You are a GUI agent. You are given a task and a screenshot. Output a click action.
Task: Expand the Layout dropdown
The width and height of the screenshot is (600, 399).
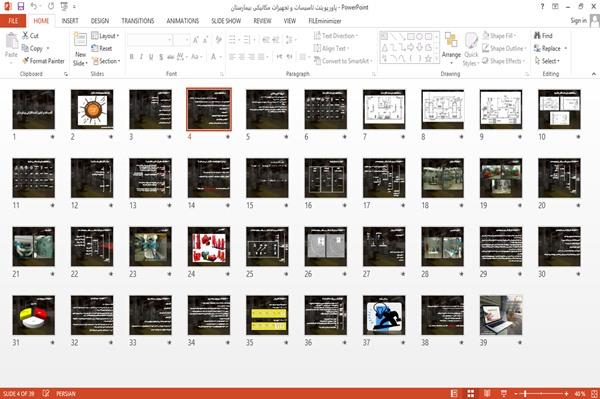tap(105, 36)
